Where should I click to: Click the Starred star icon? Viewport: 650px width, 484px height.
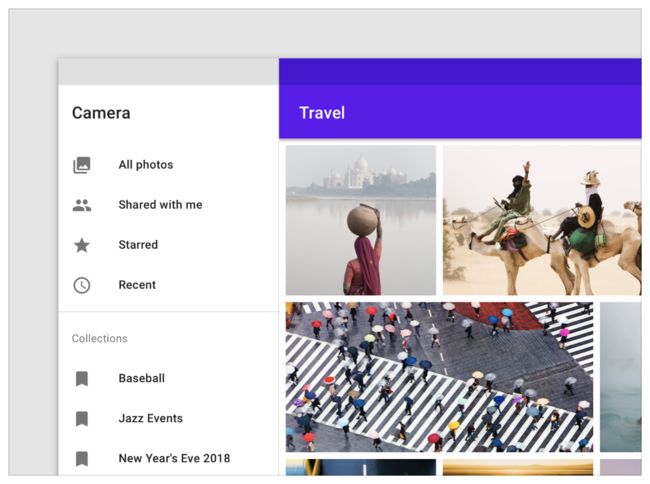tap(82, 245)
